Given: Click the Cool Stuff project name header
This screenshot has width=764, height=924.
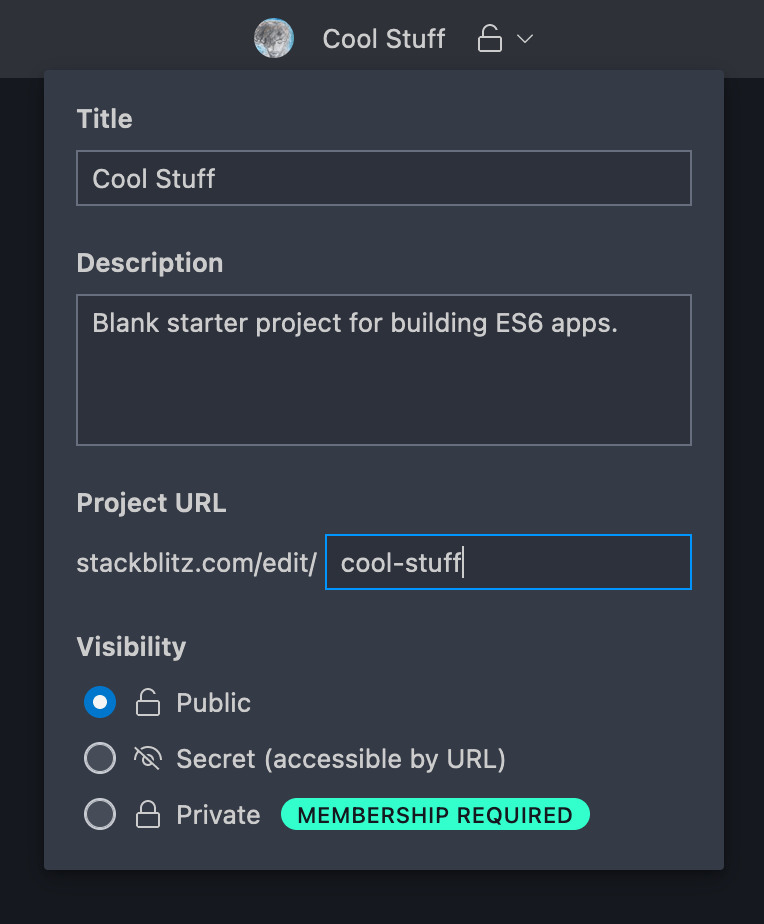Looking at the screenshot, I should point(384,39).
